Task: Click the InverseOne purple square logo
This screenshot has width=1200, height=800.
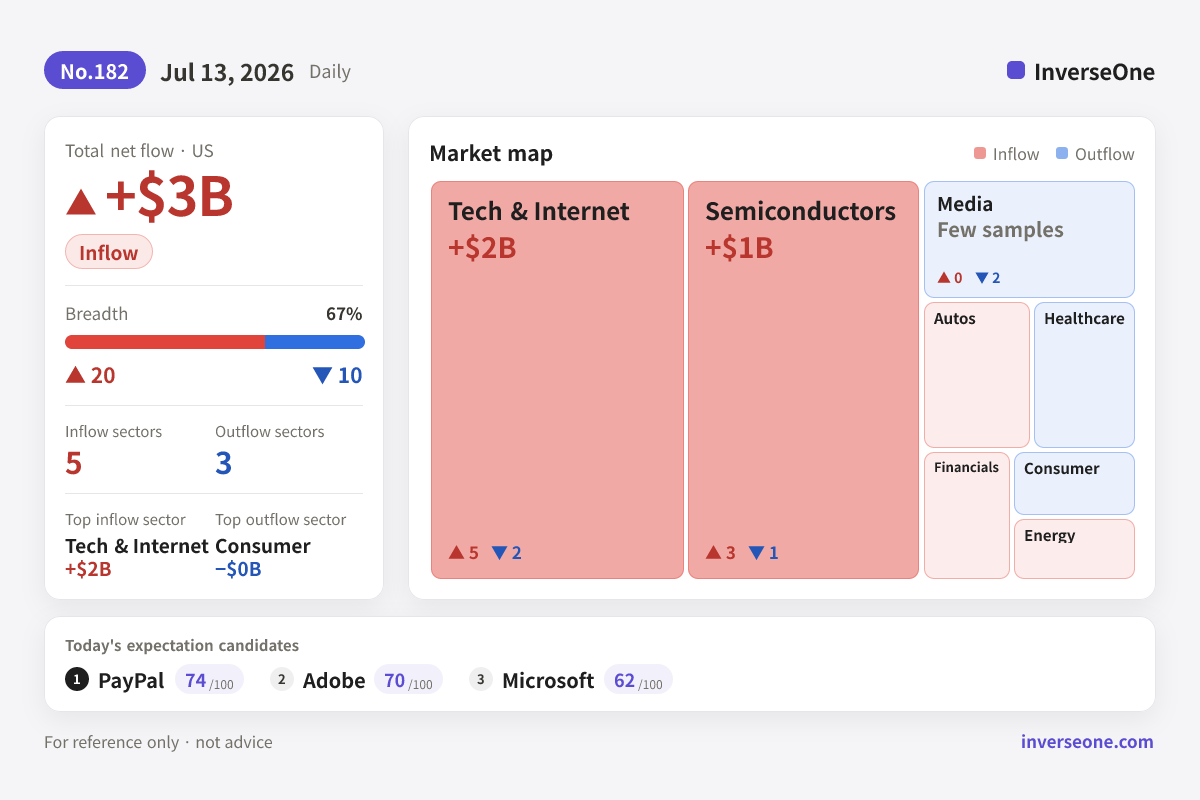Action: 1016,71
